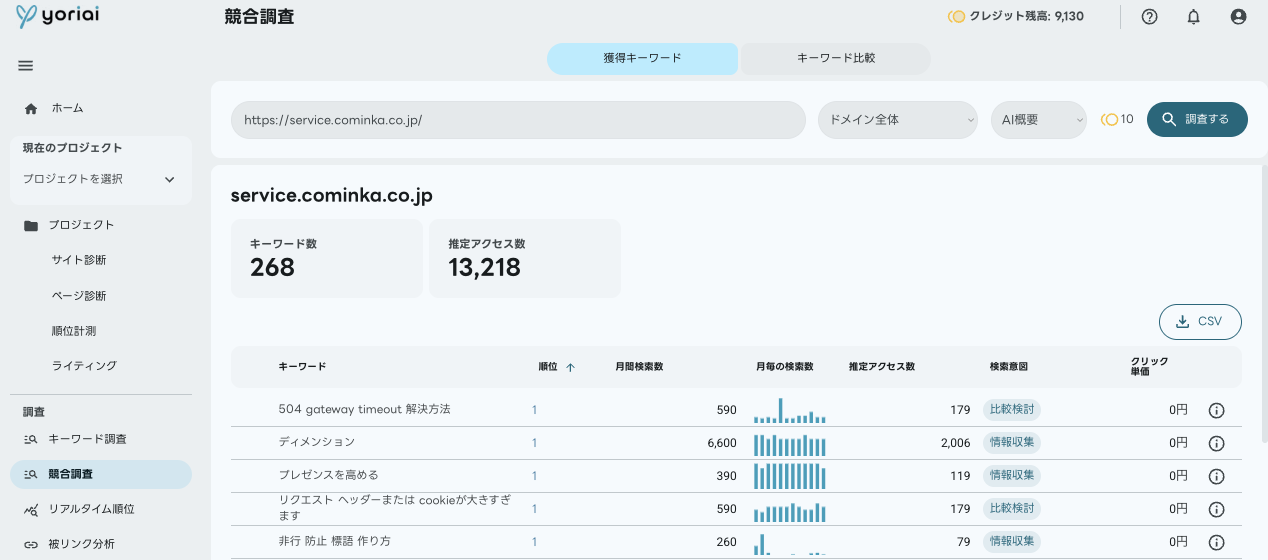Expand the プロジェクトを選択 dropdown
The width and height of the screenshot is (1268, 560).
coord(100,179)
